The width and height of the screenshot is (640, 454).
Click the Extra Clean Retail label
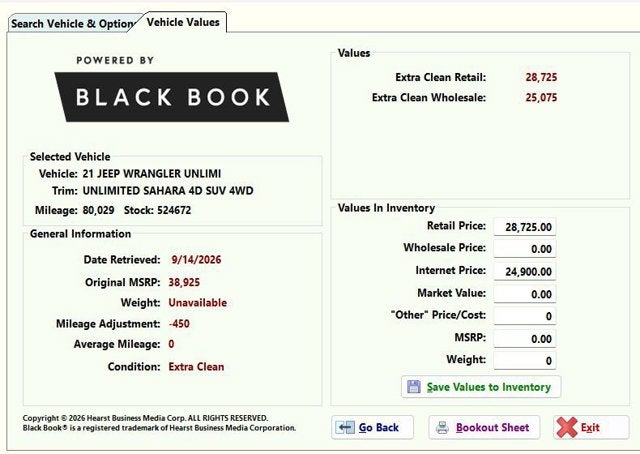coord(441,77)
